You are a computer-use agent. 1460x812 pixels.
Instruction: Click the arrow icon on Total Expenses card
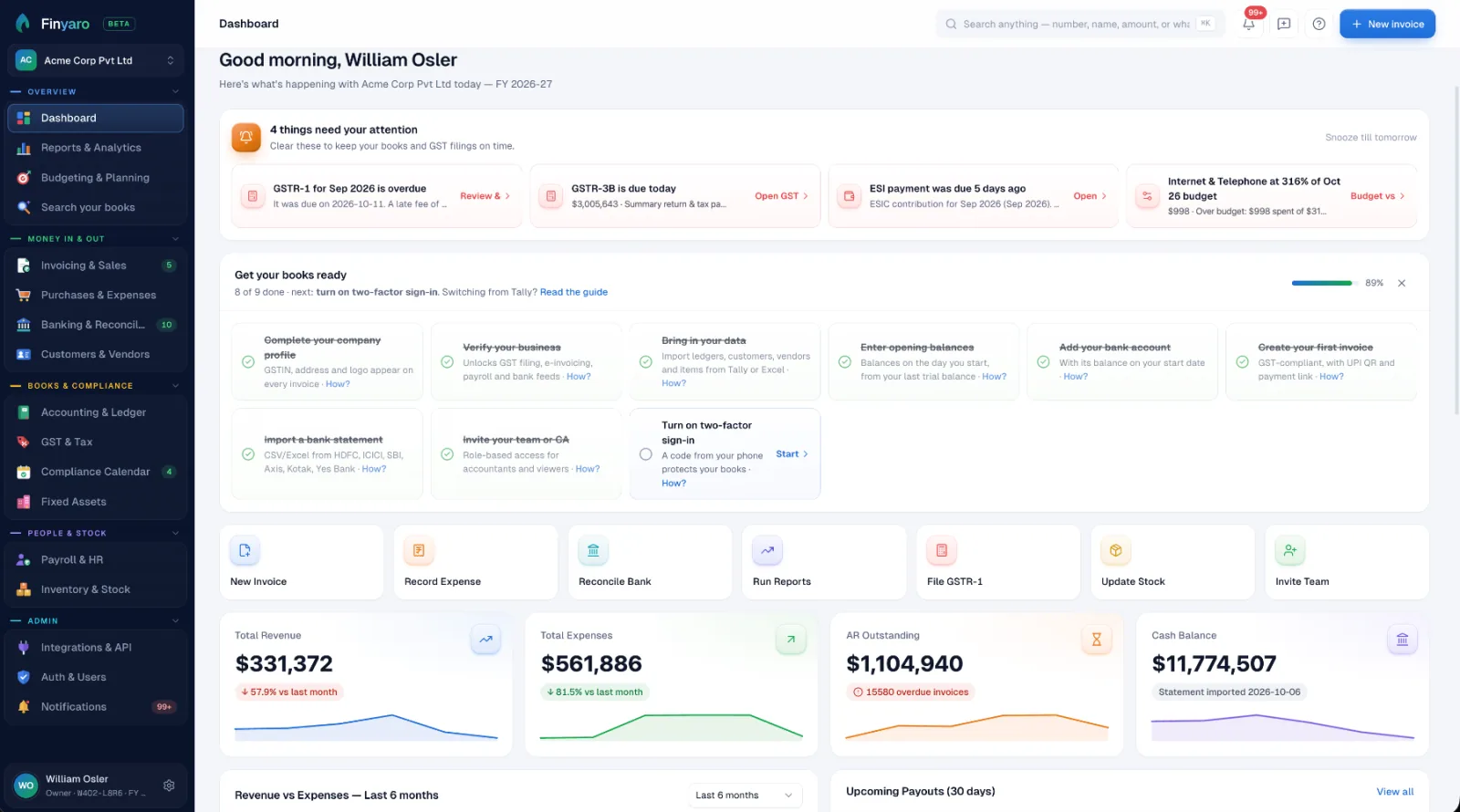click(x=791, y=640)
